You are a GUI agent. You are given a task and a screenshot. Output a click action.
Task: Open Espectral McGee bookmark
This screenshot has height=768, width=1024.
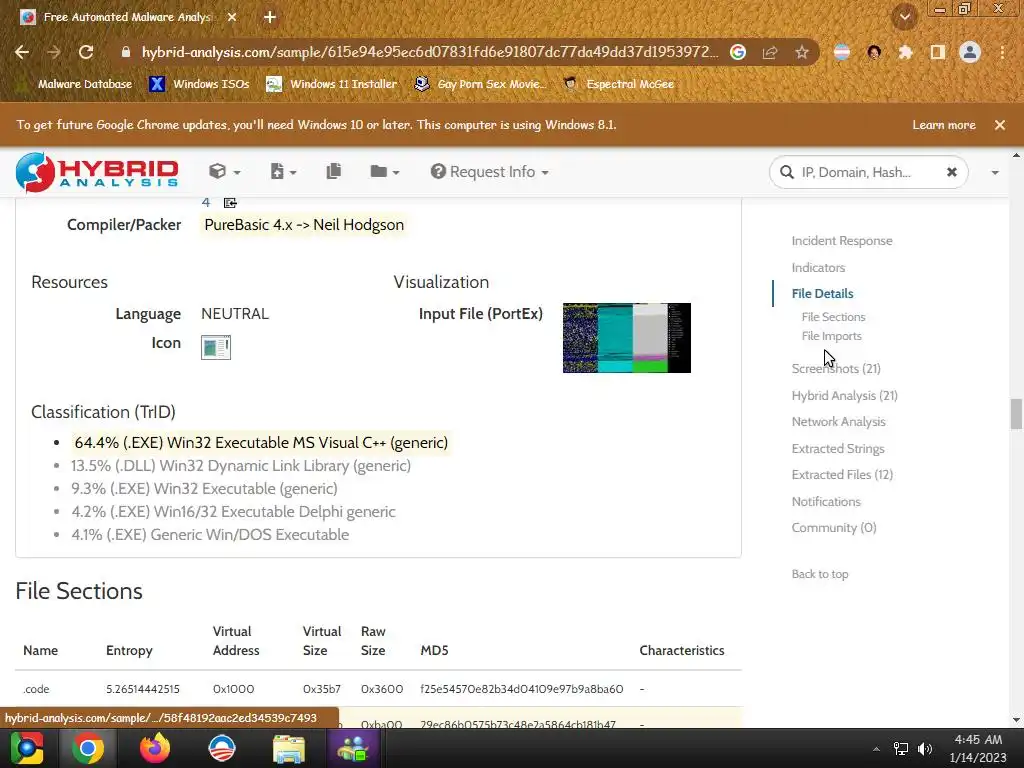pyautogui.click(x=618, y=84)
